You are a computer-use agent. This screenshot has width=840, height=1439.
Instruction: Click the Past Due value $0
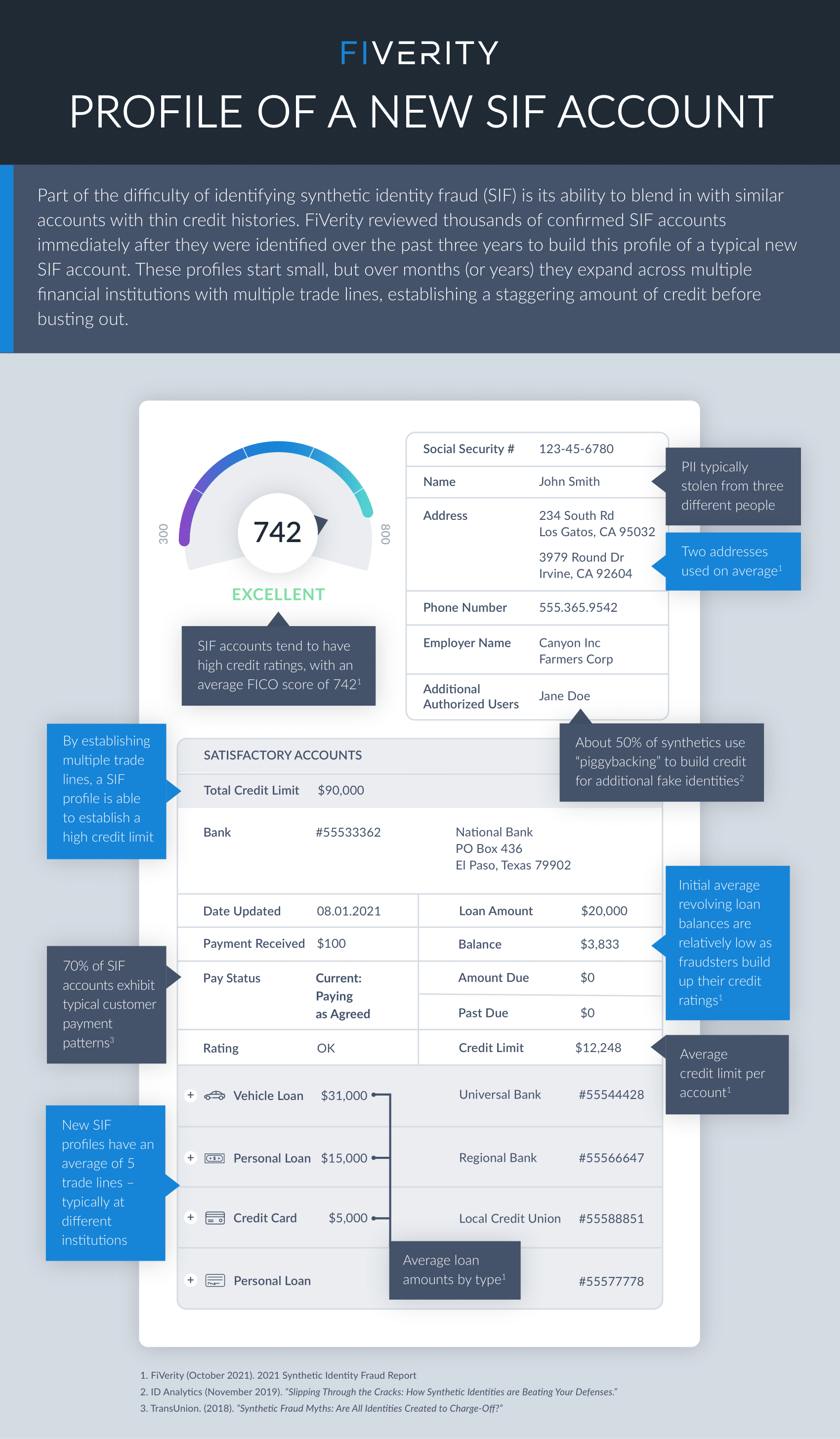pyautogui.click(x=588, y=1013)
